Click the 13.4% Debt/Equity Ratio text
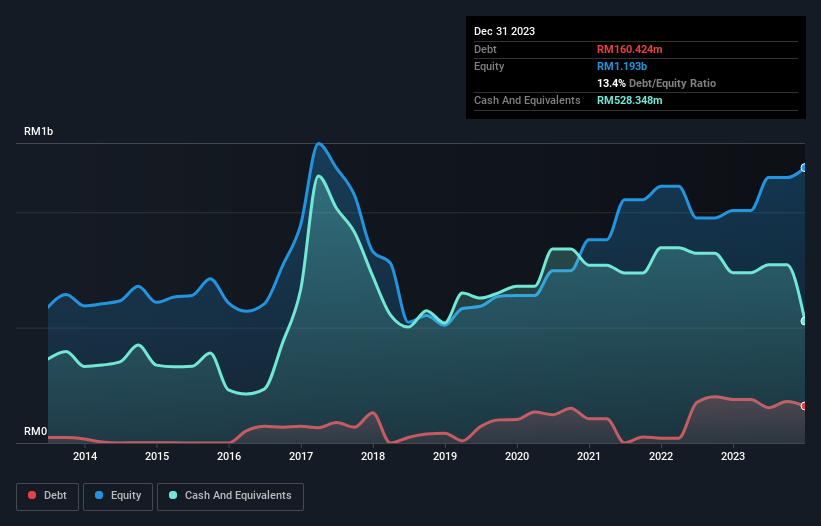 click(x=656, y=83)
